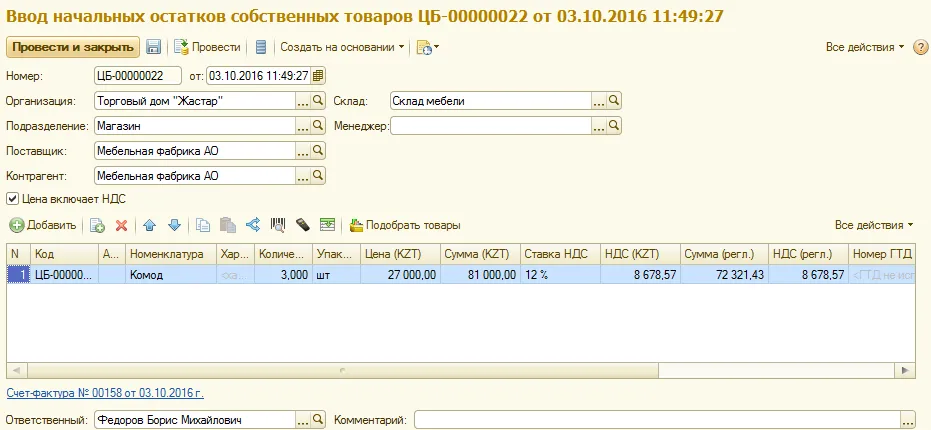
Task: Click barcode search icon
Action: 278,225
